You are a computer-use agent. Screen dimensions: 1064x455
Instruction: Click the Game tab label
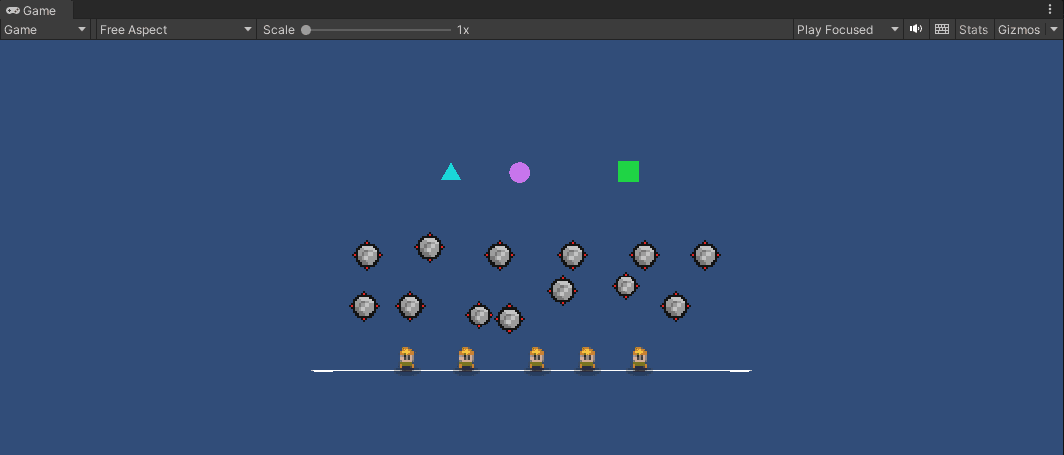(x=39, y=10)
